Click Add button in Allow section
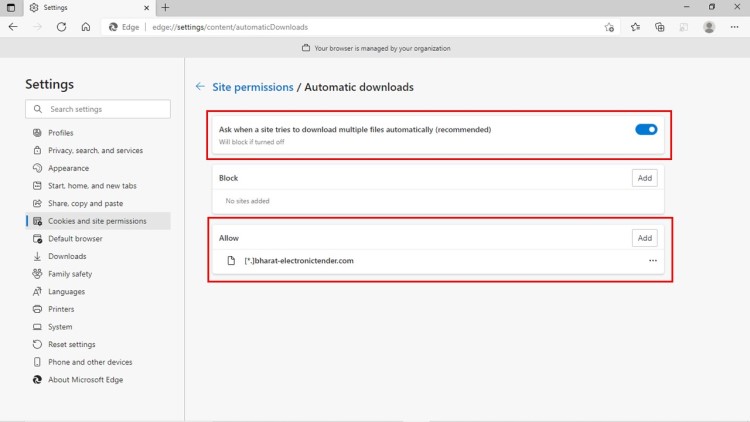The width and height of the screenshot is (750, 422). (x=645, y=238)
